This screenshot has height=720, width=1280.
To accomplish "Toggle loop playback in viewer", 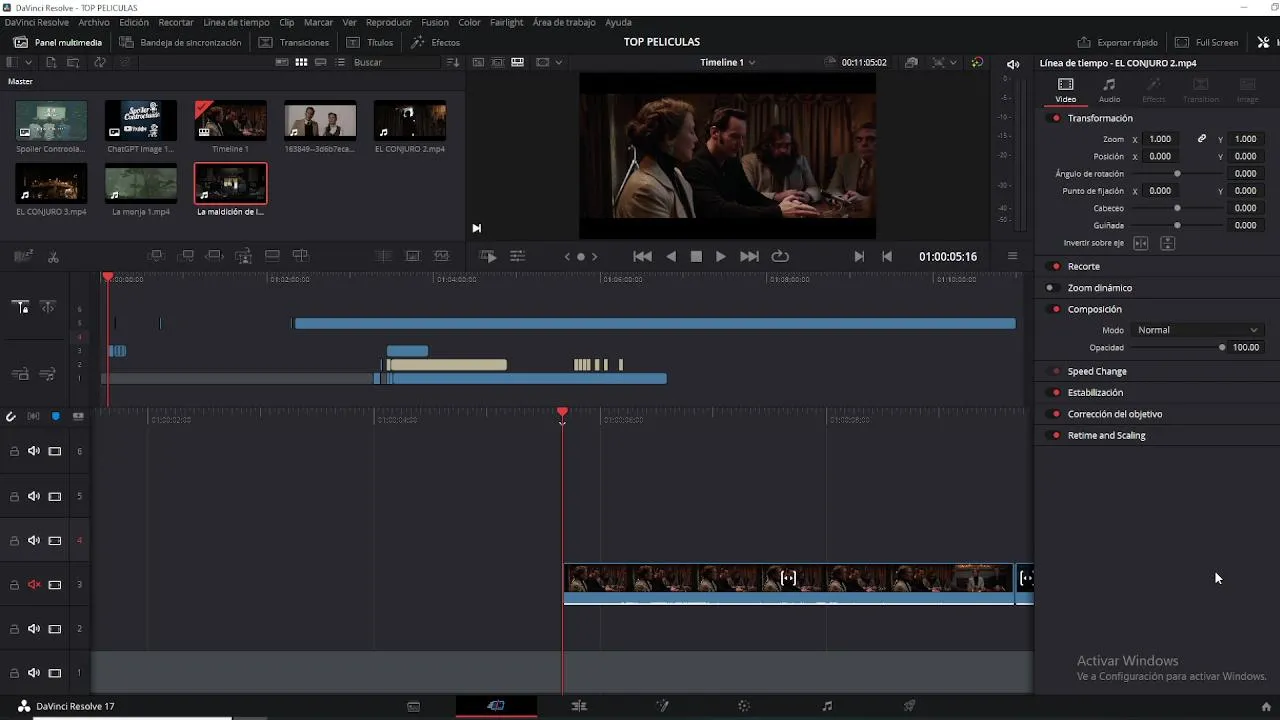I will [780, 257].
